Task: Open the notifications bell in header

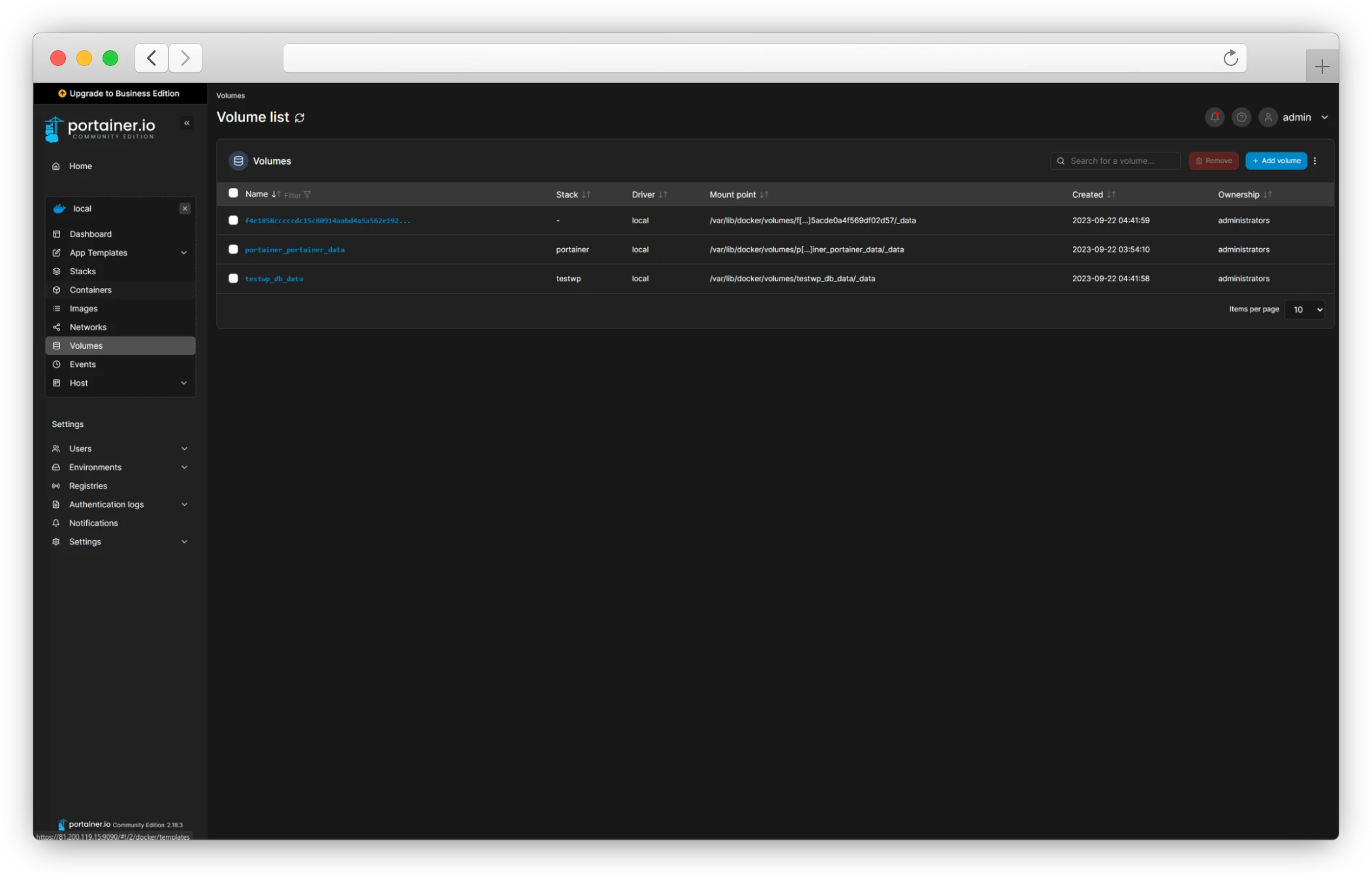Action: 1215,118
